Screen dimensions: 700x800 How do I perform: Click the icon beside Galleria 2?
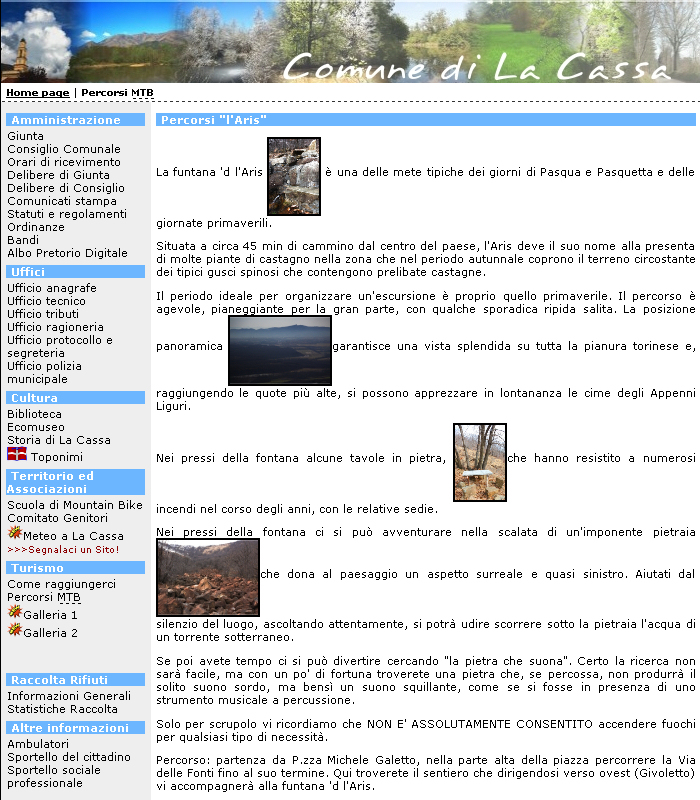tap(14, 631)
